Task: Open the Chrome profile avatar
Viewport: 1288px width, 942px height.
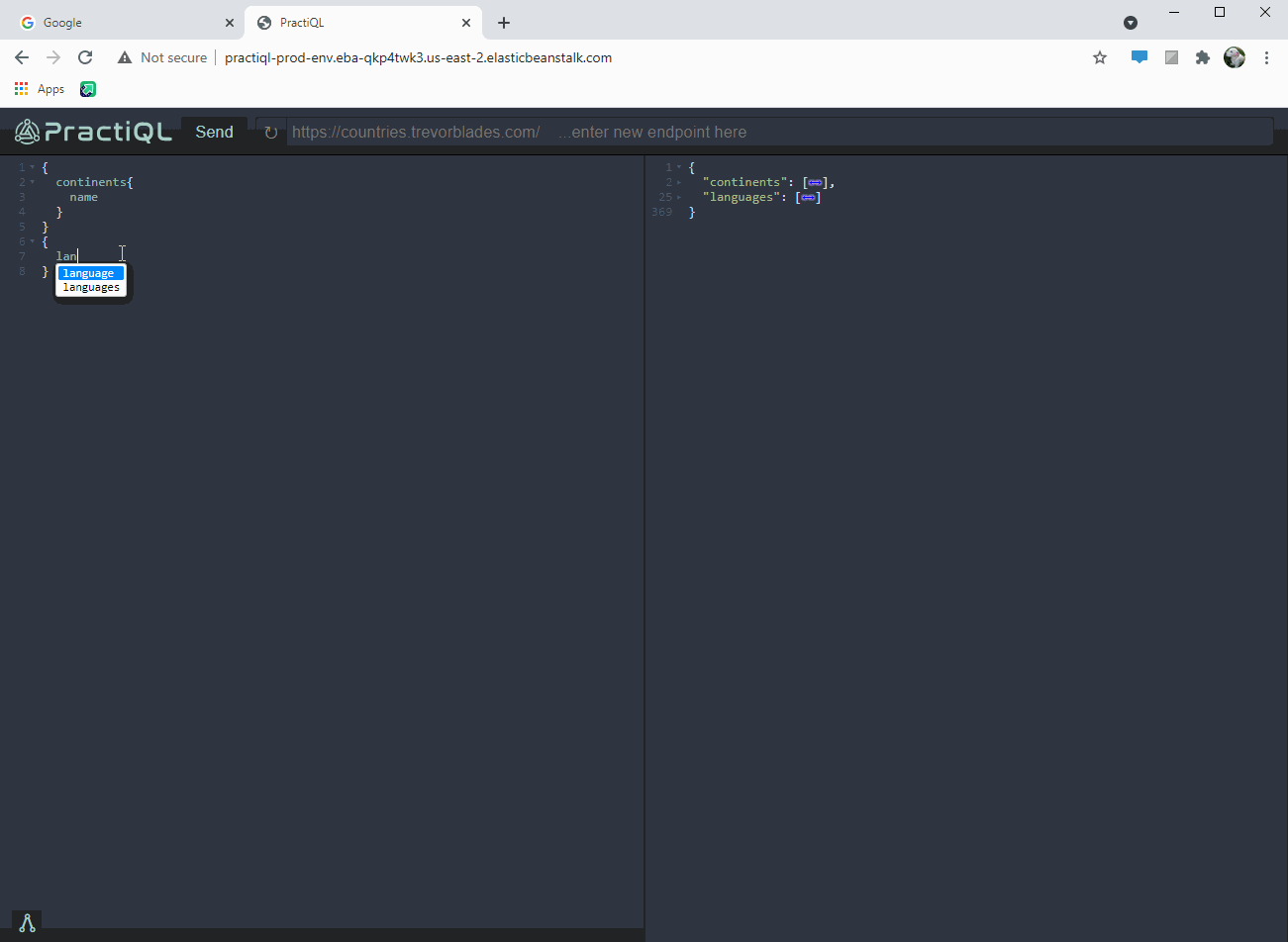Action: tap(1235, 57)
